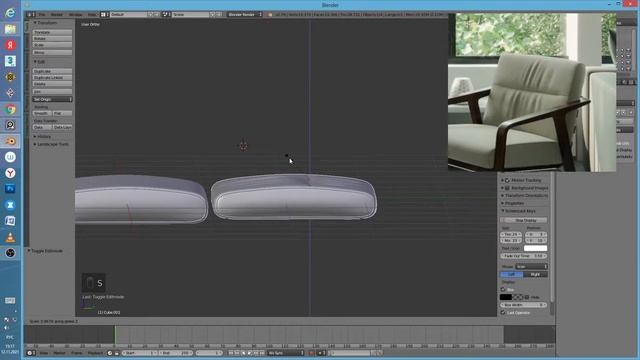Select Right mouse position toggle
This screenshot has height=360, width=640.
[x=535, y=274]
